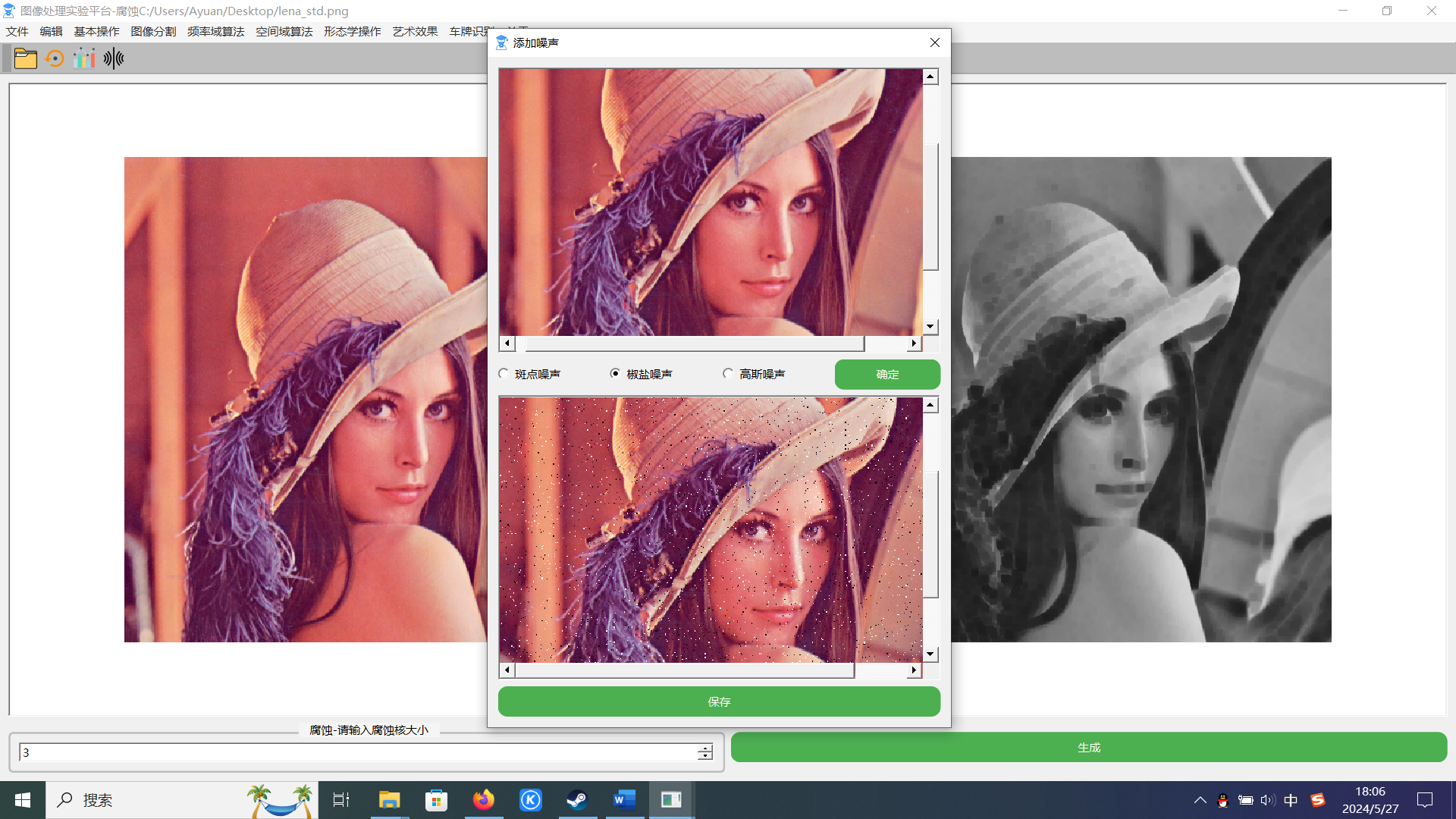Select the 椒盐噪声 radio button

[615, 374]
